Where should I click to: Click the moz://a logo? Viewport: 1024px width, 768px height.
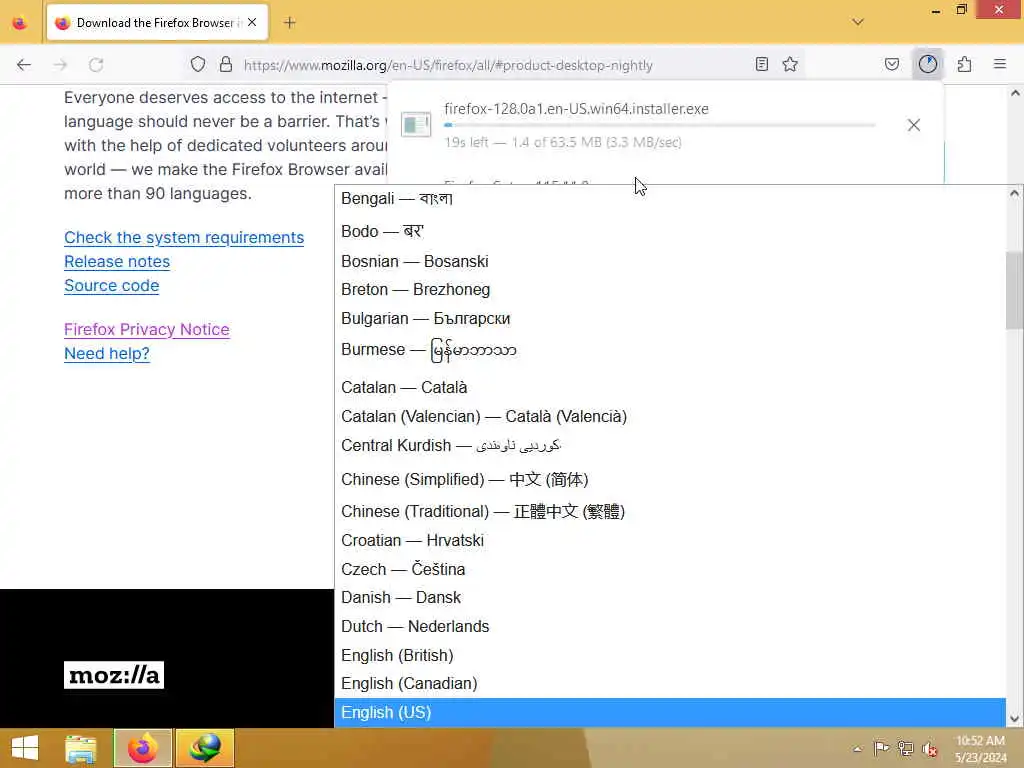click(114, 675)
